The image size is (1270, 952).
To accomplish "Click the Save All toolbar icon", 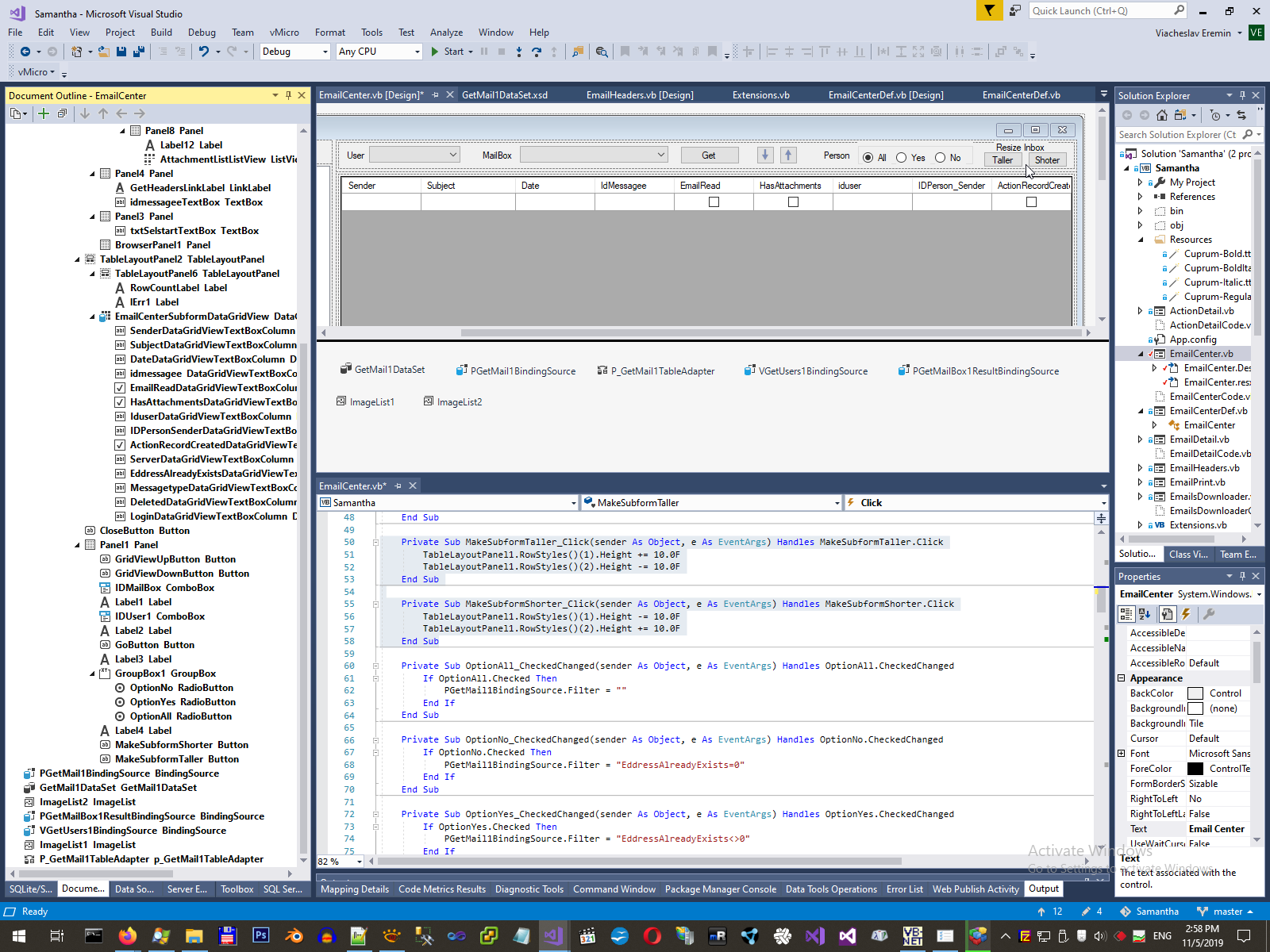I will pyautogui.click(x=138, y=52).
